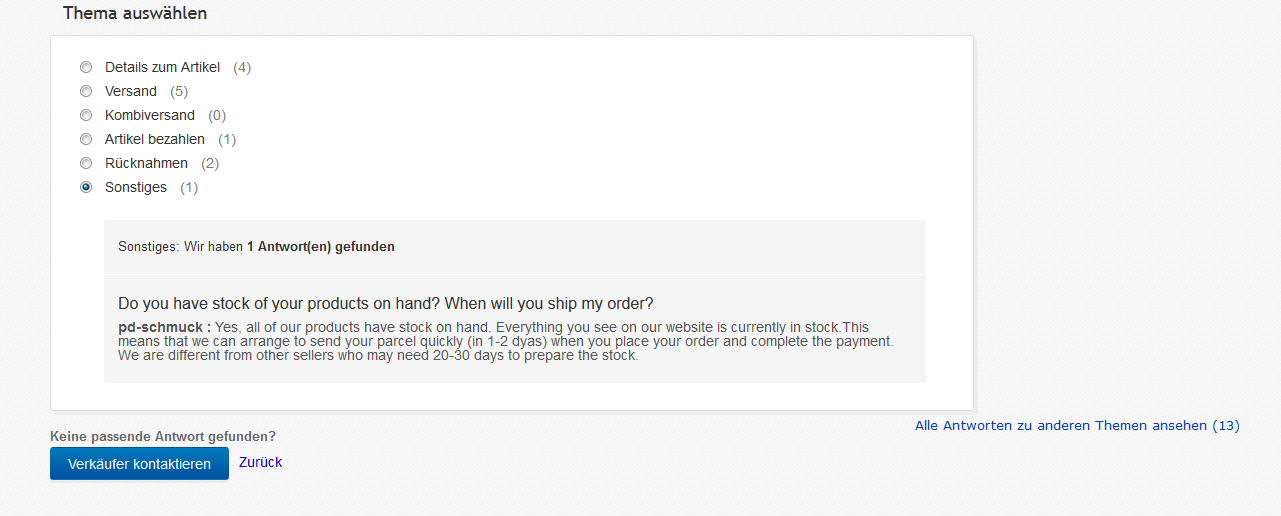Click the "1 Antwort(en) gefunden" result header
1281x516 pixels.
point(320,246)
